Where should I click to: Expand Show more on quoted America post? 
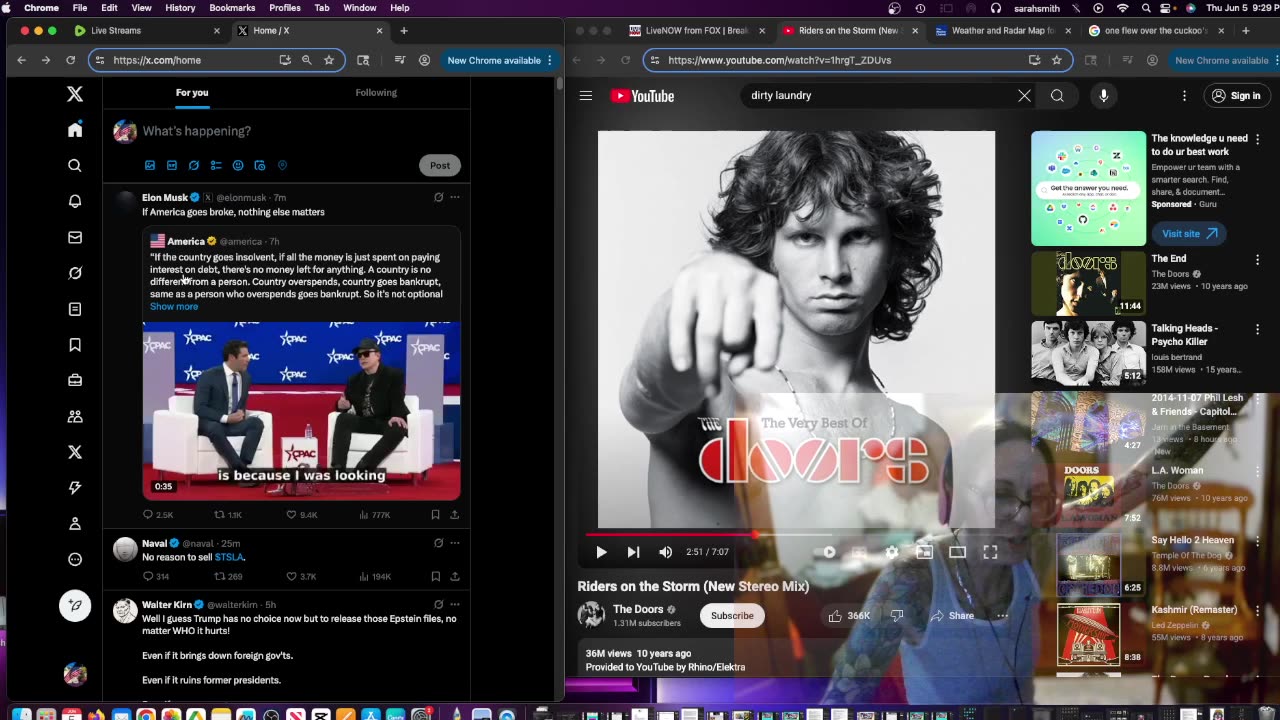tap(174, 306)
